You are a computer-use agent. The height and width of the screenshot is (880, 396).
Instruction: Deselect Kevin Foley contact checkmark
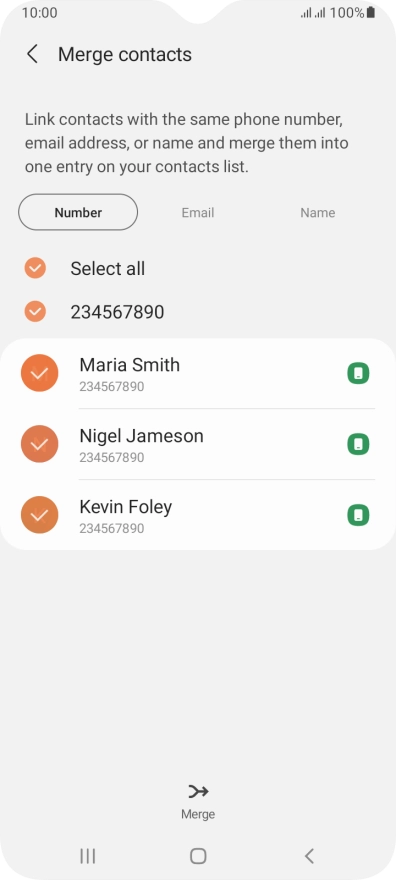pyautogui.click(x=39, y=515)
